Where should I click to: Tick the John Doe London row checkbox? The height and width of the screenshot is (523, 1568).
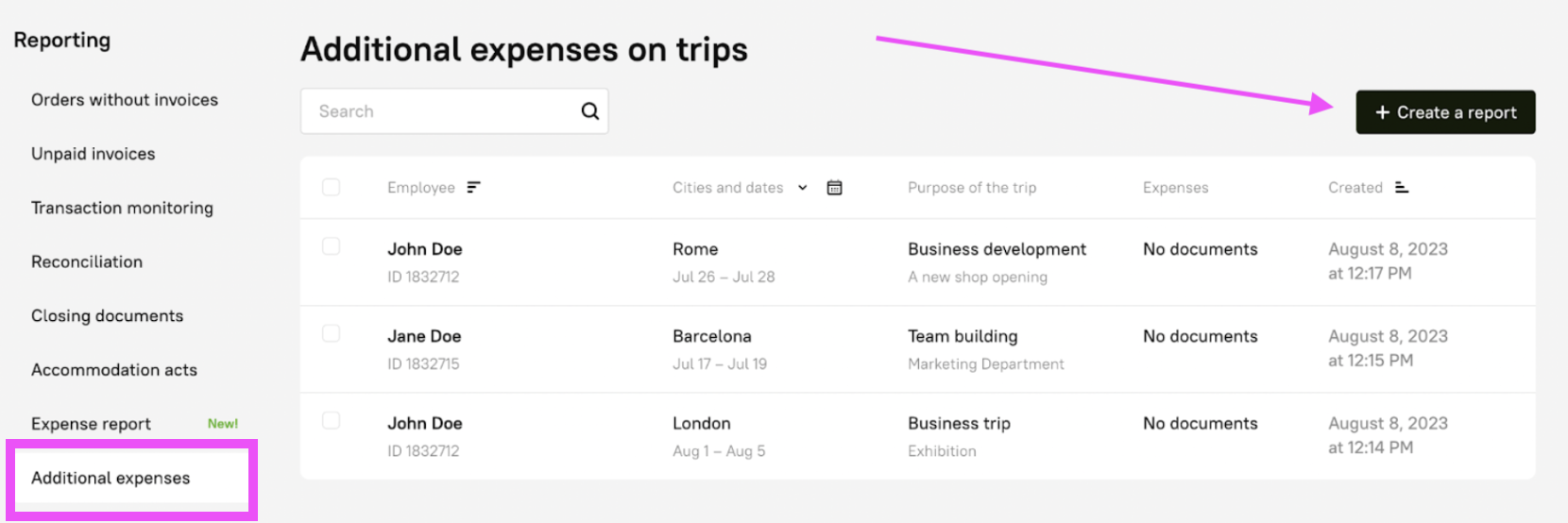coord(331,420)
